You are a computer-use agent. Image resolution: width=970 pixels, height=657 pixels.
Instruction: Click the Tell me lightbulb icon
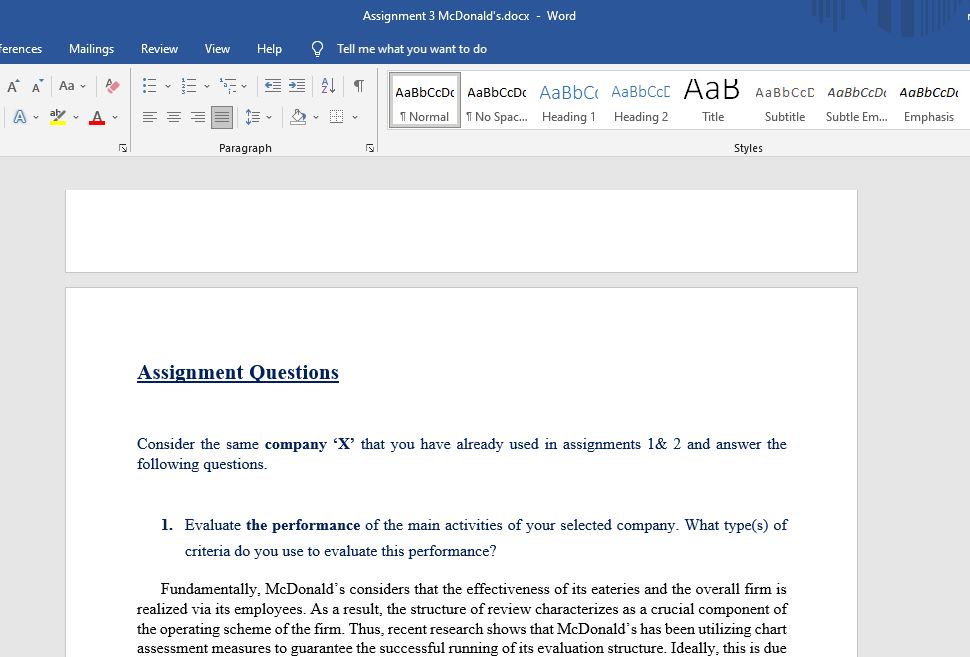(317, 49)
